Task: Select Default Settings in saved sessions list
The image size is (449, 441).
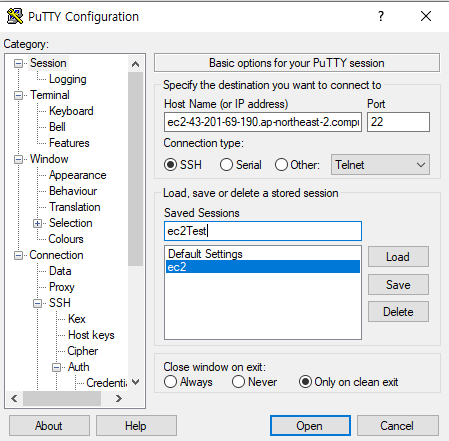Action: (x=263, y=254)
